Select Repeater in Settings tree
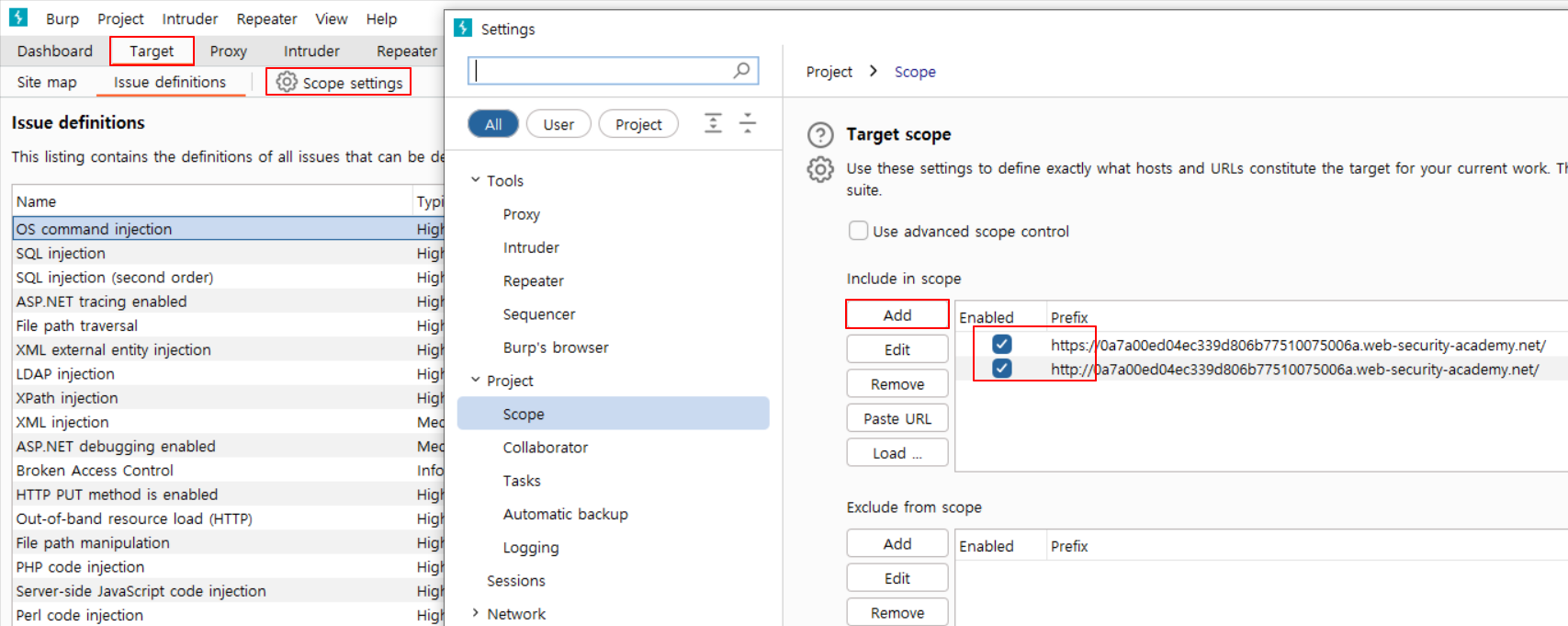Image resolution: width=1568 pixels, height=626 pixels. point(534,280)
